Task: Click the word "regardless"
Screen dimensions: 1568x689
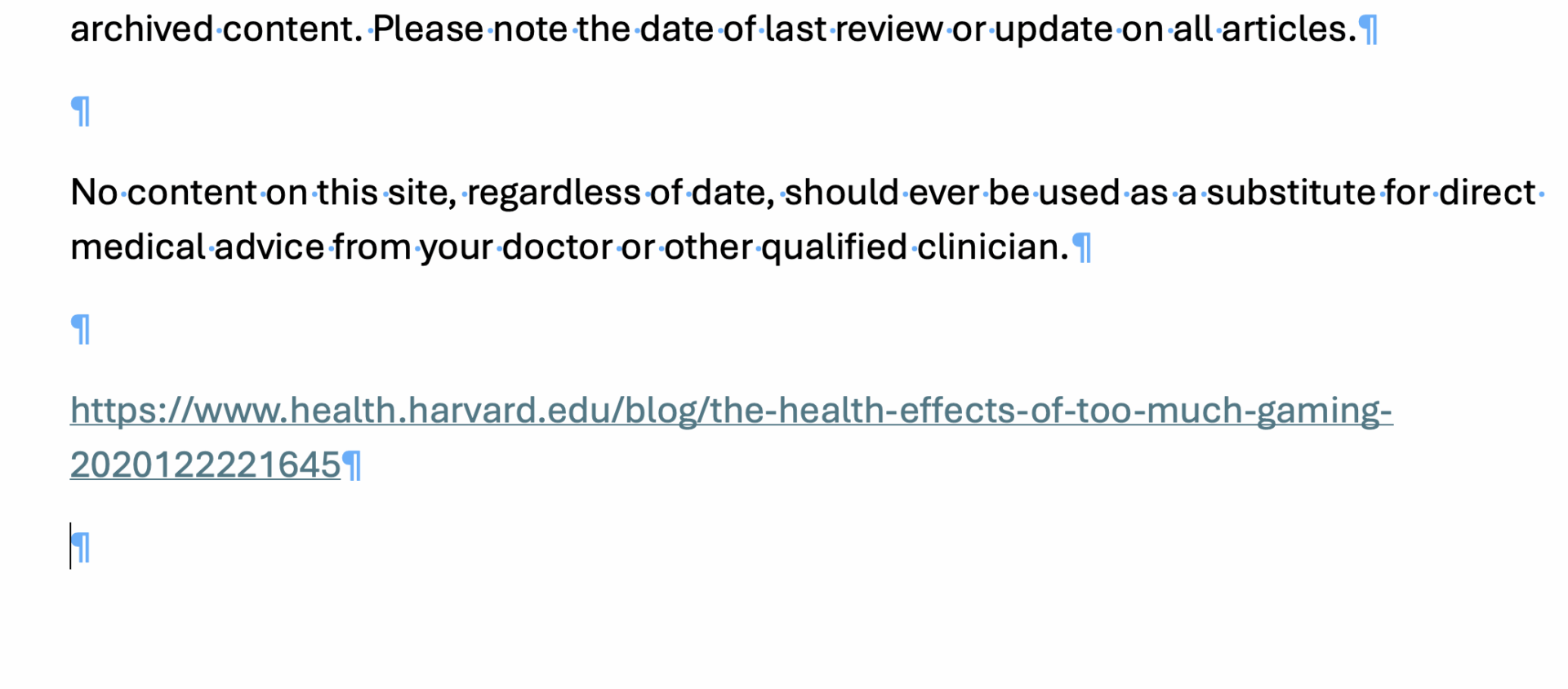Action: coord(554,193)
